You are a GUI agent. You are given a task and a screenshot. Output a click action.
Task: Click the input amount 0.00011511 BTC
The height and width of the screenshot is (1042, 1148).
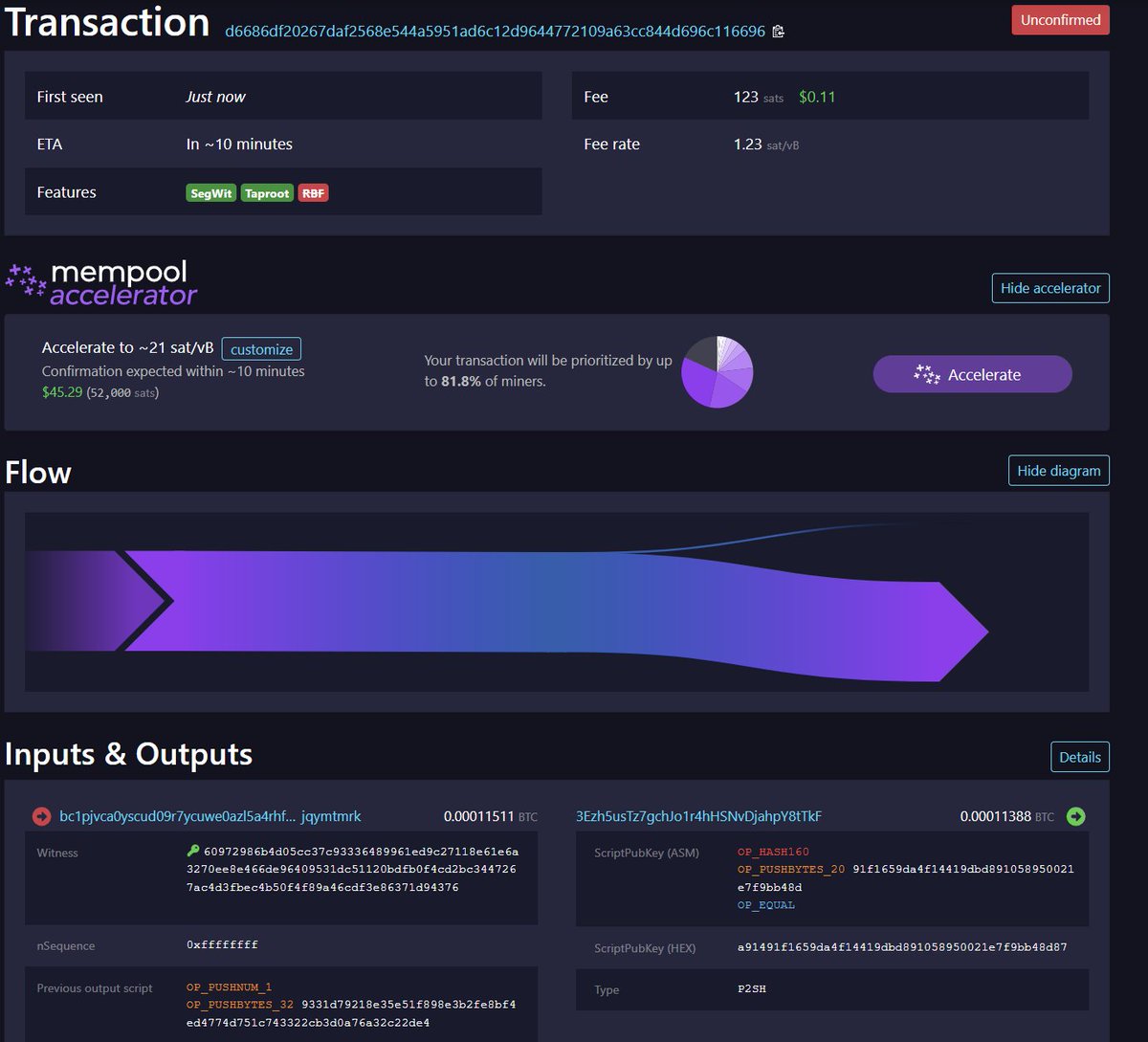coord(491,816)
